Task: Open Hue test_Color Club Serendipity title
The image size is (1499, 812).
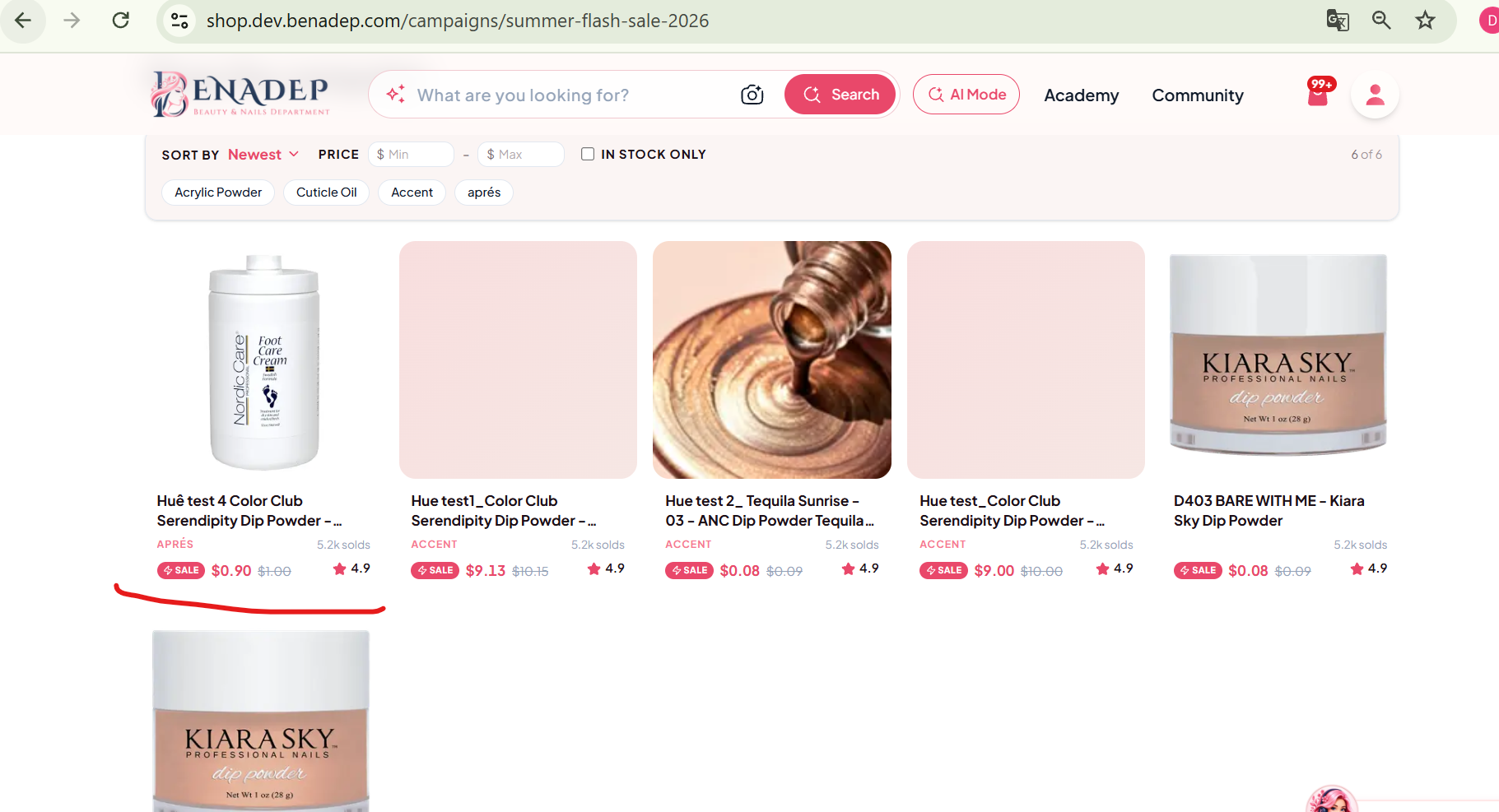Action: pyautogui.click(x=1013, y=511)
